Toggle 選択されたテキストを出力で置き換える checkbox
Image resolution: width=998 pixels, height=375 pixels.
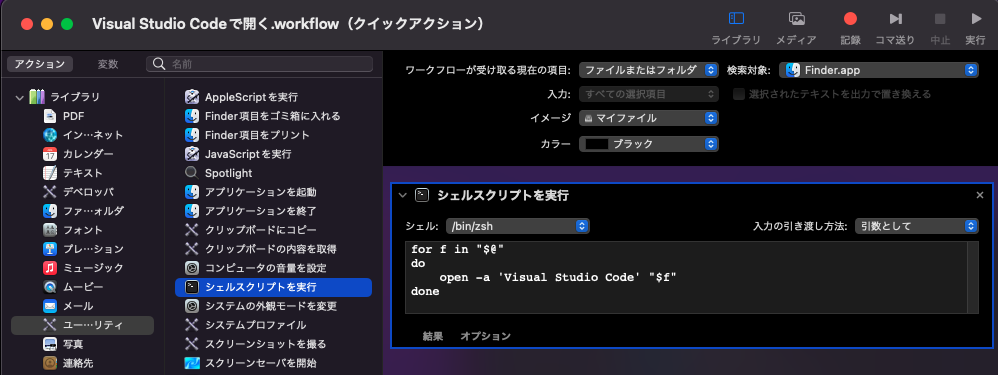[738, 94]
